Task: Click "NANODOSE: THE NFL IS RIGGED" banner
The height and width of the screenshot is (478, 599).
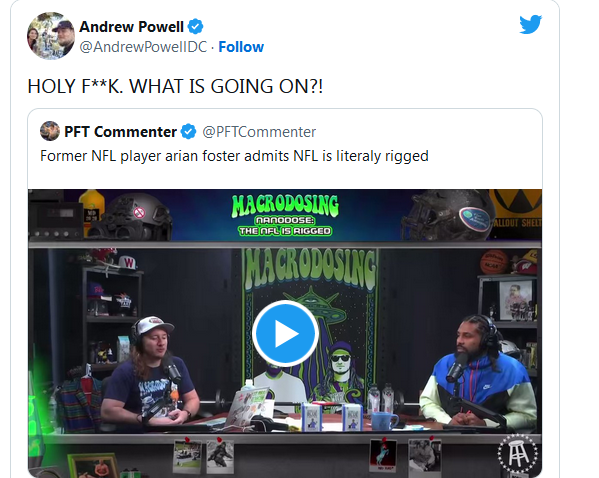Action: [285, 226]
